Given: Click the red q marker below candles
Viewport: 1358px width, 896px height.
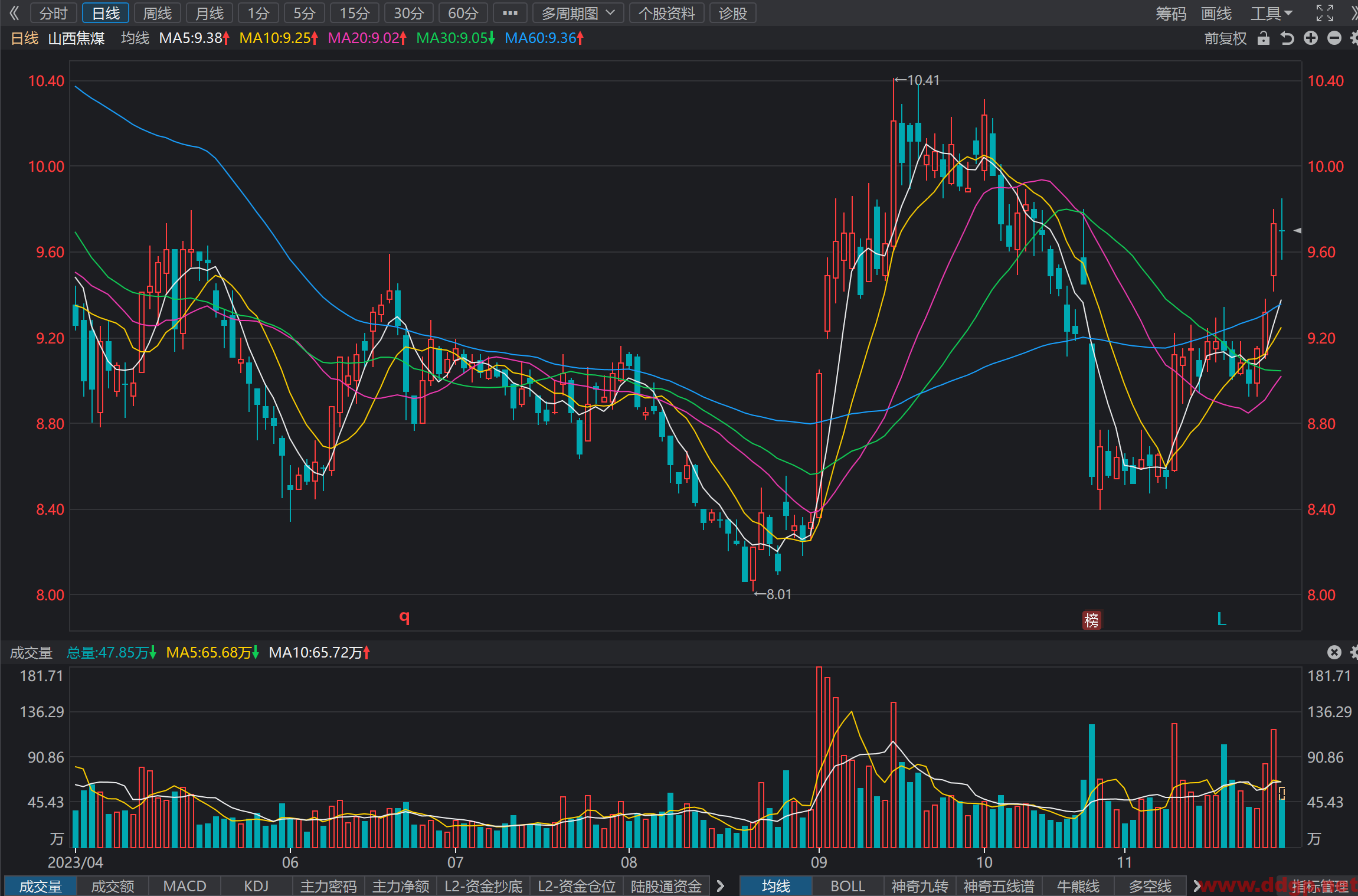Looking at the screenshot, I should pos(404,617).
